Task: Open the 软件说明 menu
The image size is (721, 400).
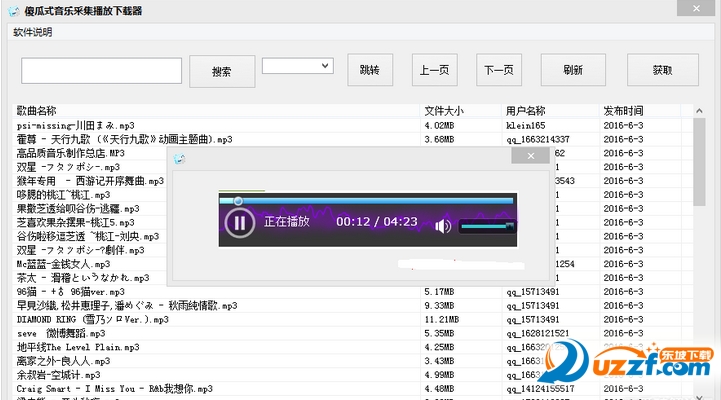Action: 33,32
